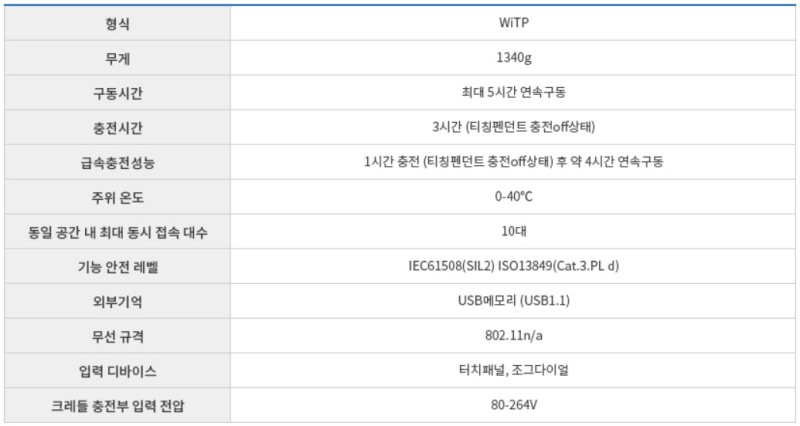Click the '형식' header cell
This screenshot has height=426, width=800.
pyautogui.click(x=117, y=23)
